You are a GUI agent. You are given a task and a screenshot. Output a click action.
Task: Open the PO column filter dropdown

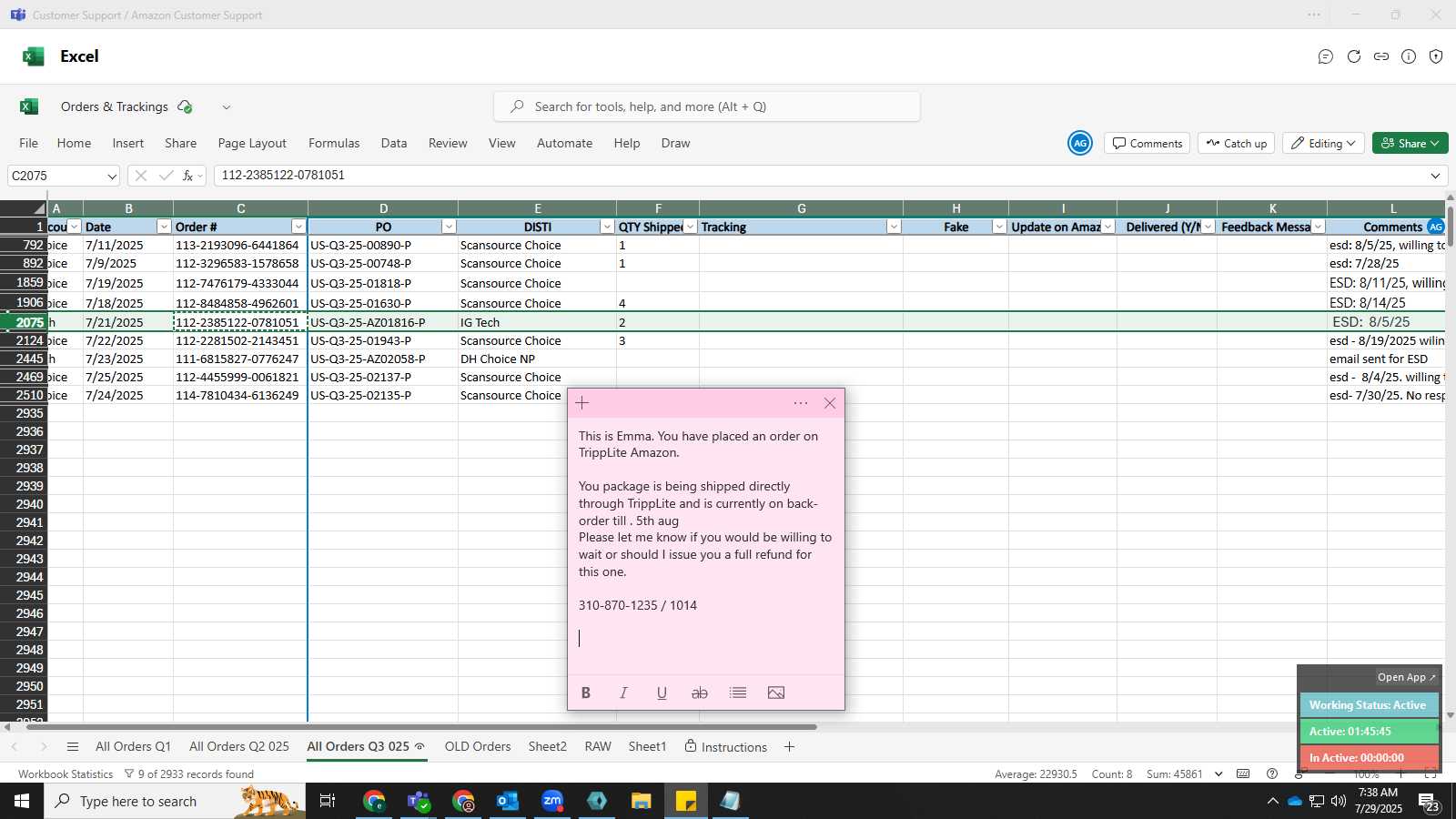click(x=449, y=227)
